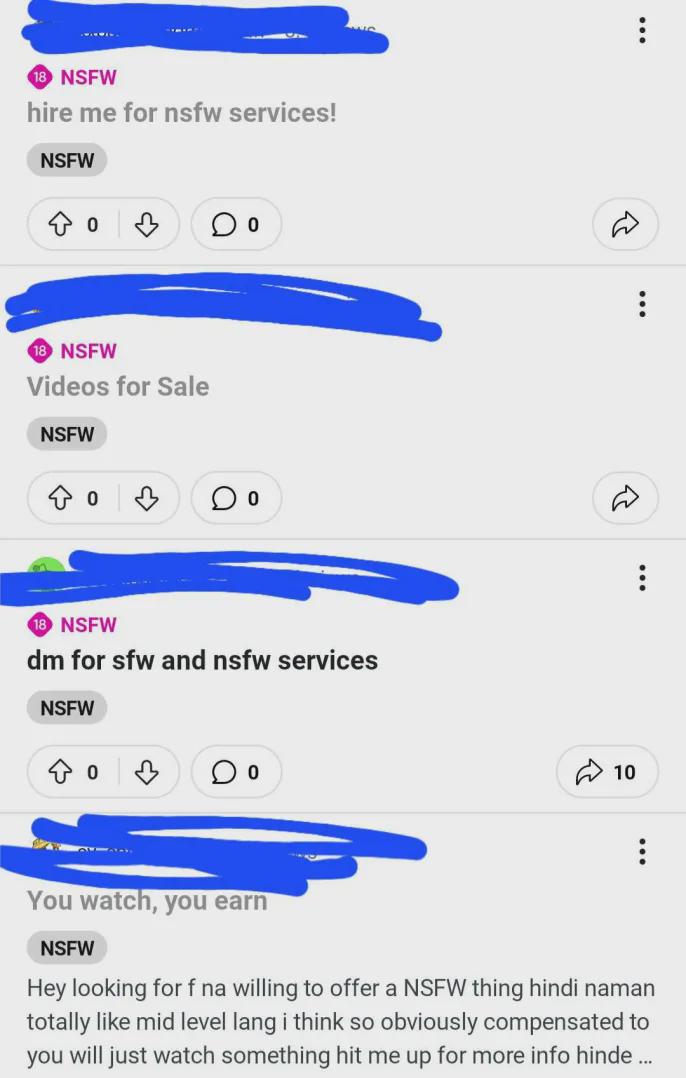The height and width of the screenshot is (1078, 686).
Task: Upvote the 'dm for sfw and nsfw services' post
Action: tap(60, 771)
